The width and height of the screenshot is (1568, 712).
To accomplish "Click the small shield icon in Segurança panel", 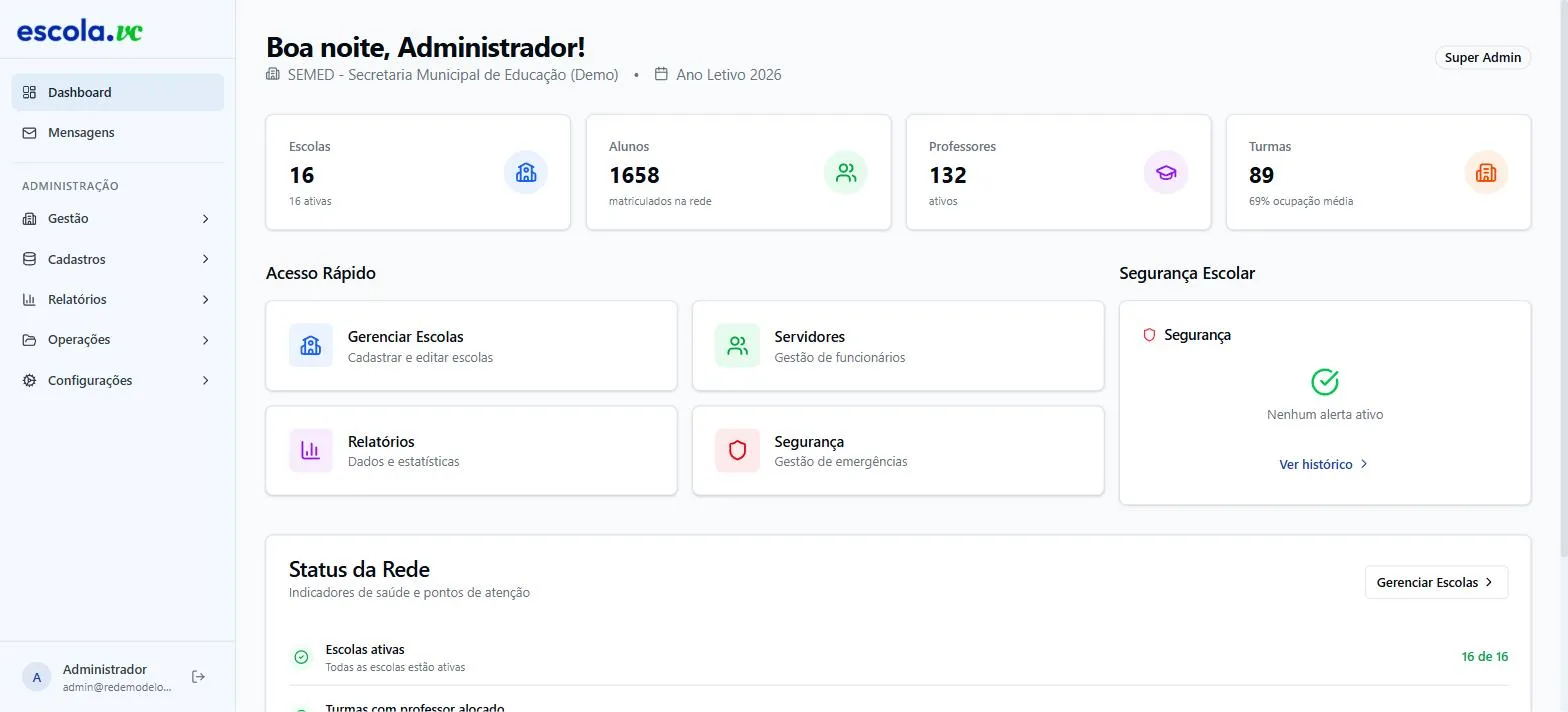I will [1149, 335].
